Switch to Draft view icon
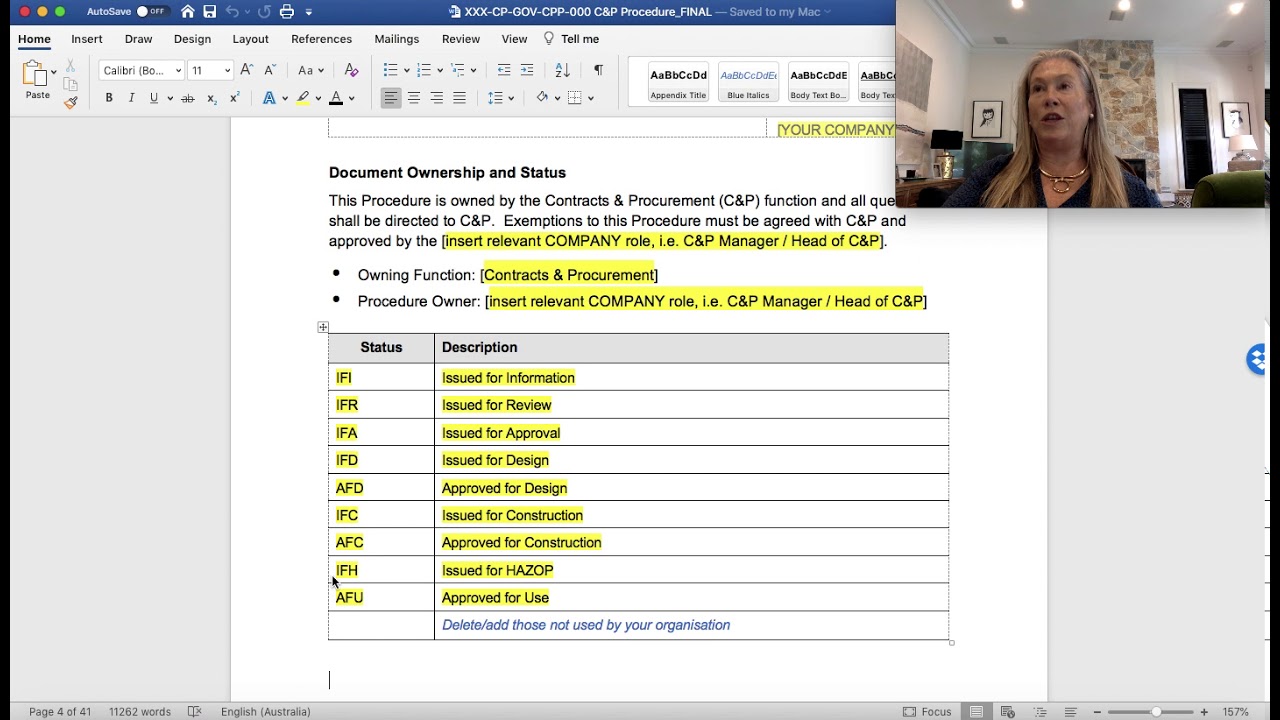Screen dimensions: 1280x720 tap(1070, 712)
